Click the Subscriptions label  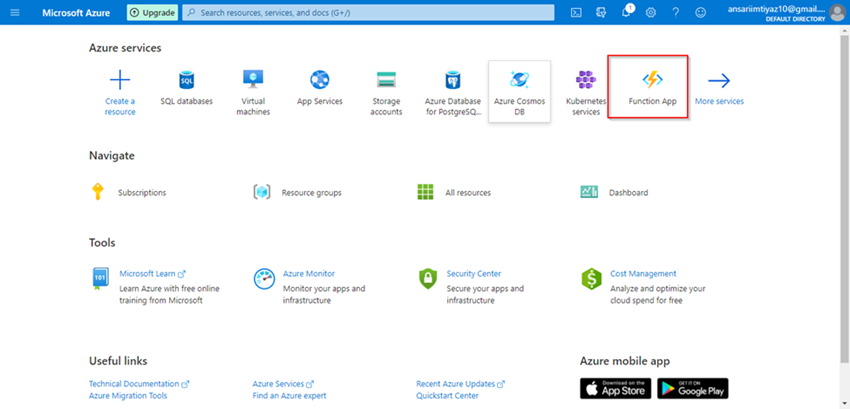142,193
